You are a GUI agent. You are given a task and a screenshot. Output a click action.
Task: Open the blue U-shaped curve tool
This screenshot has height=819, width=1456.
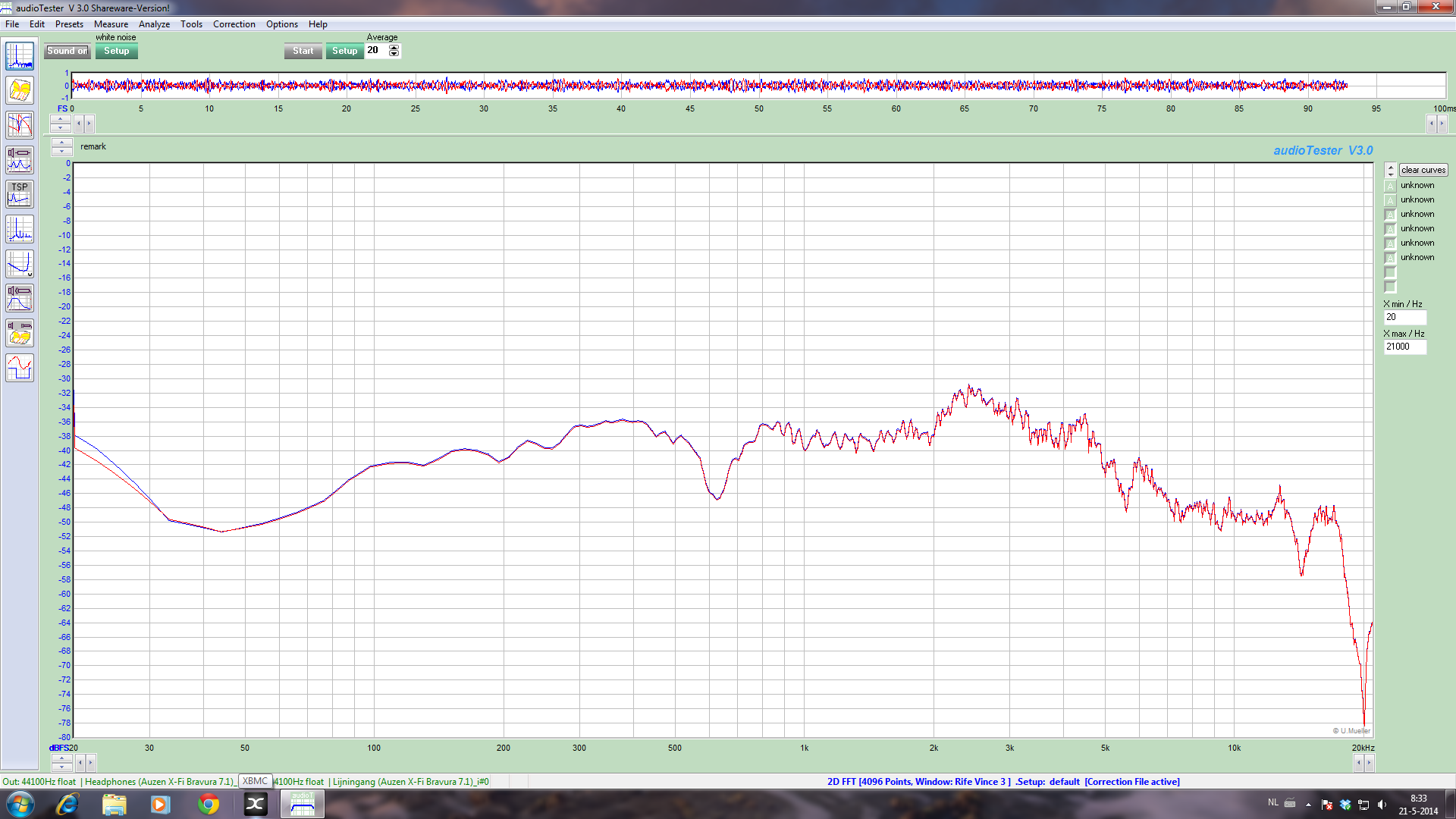(x=20, y=264)
